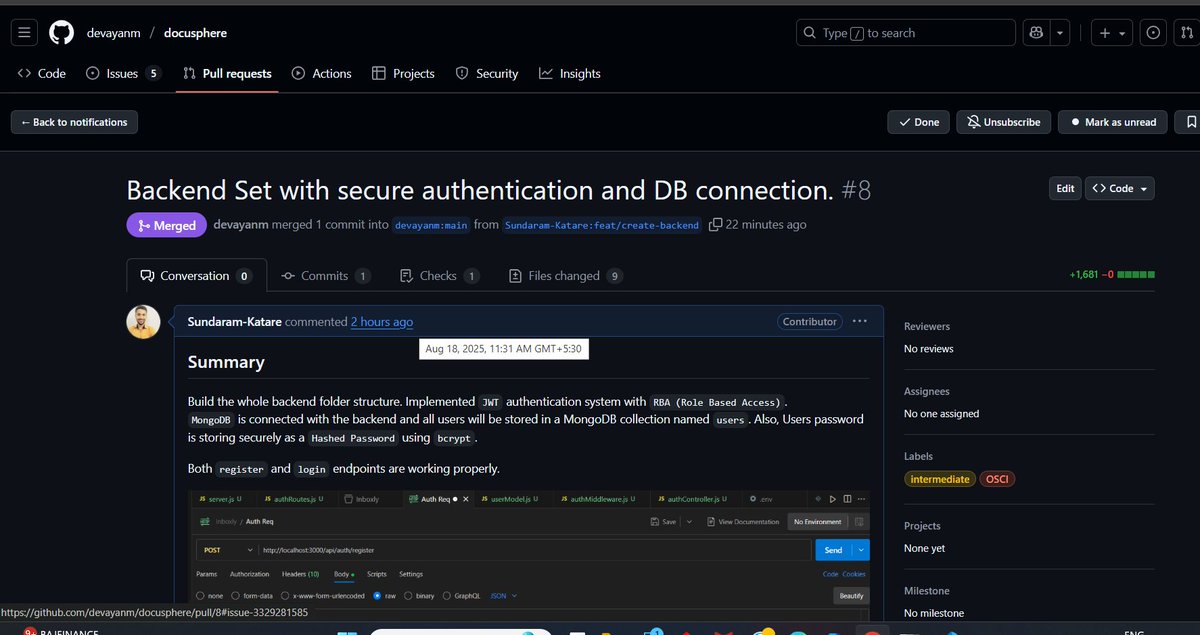This screenshot has width=1200, height=635.
Task: Switch to the Insights tab
Action: pyautogui.click(x=570, y=73)
